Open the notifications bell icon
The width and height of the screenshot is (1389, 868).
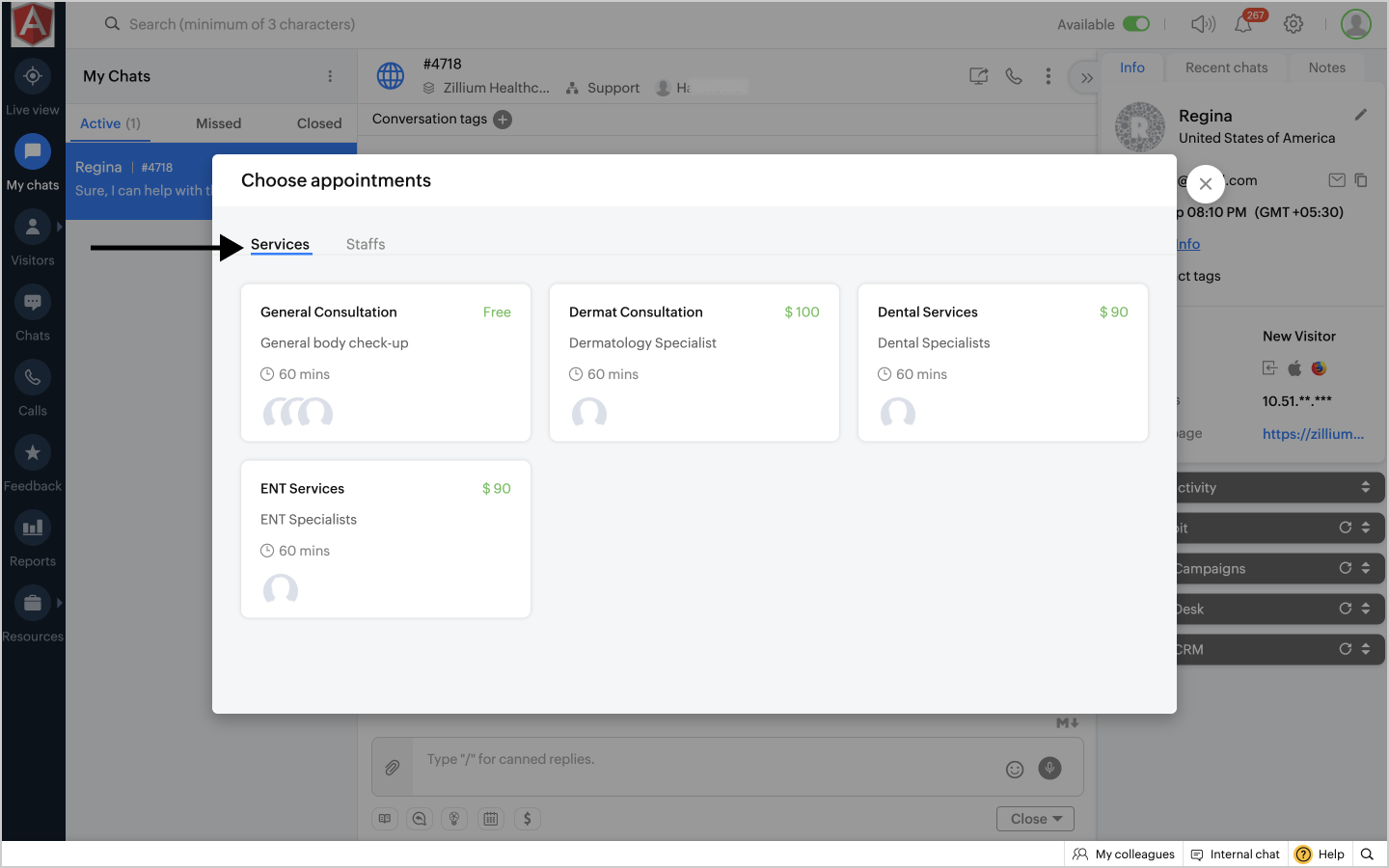point(1243,25)
